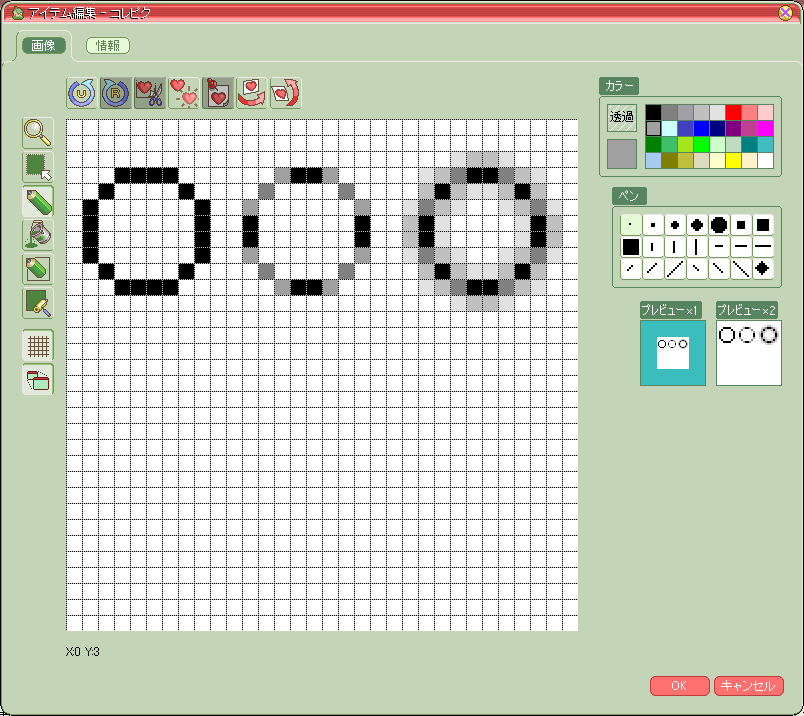The width and height of the screenshot is (804, 716).
Task: Select the longest backslash diagonal pen
Action: coord(740,269)
